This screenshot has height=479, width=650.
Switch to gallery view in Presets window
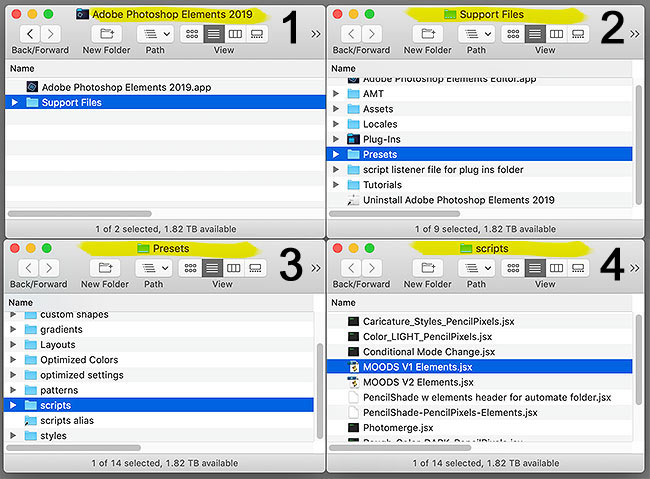click(255, 268)
